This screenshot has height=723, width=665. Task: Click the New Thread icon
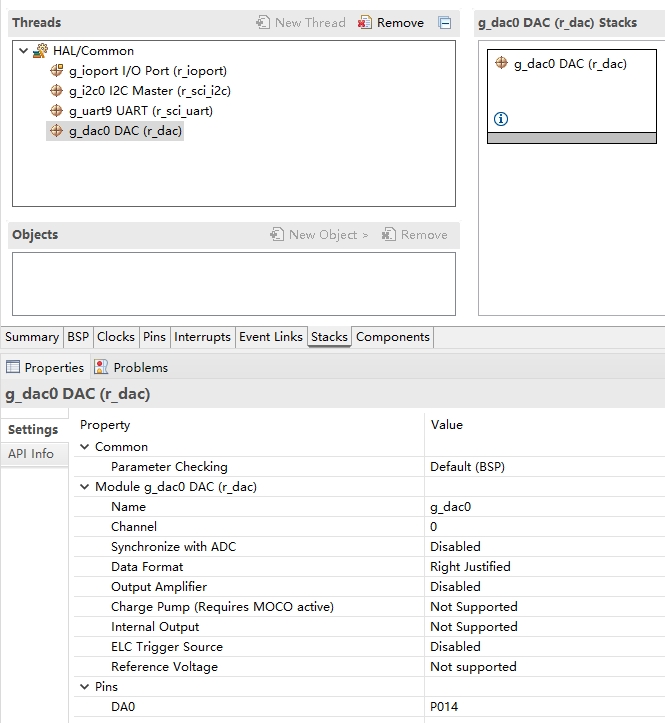point(263,22)
